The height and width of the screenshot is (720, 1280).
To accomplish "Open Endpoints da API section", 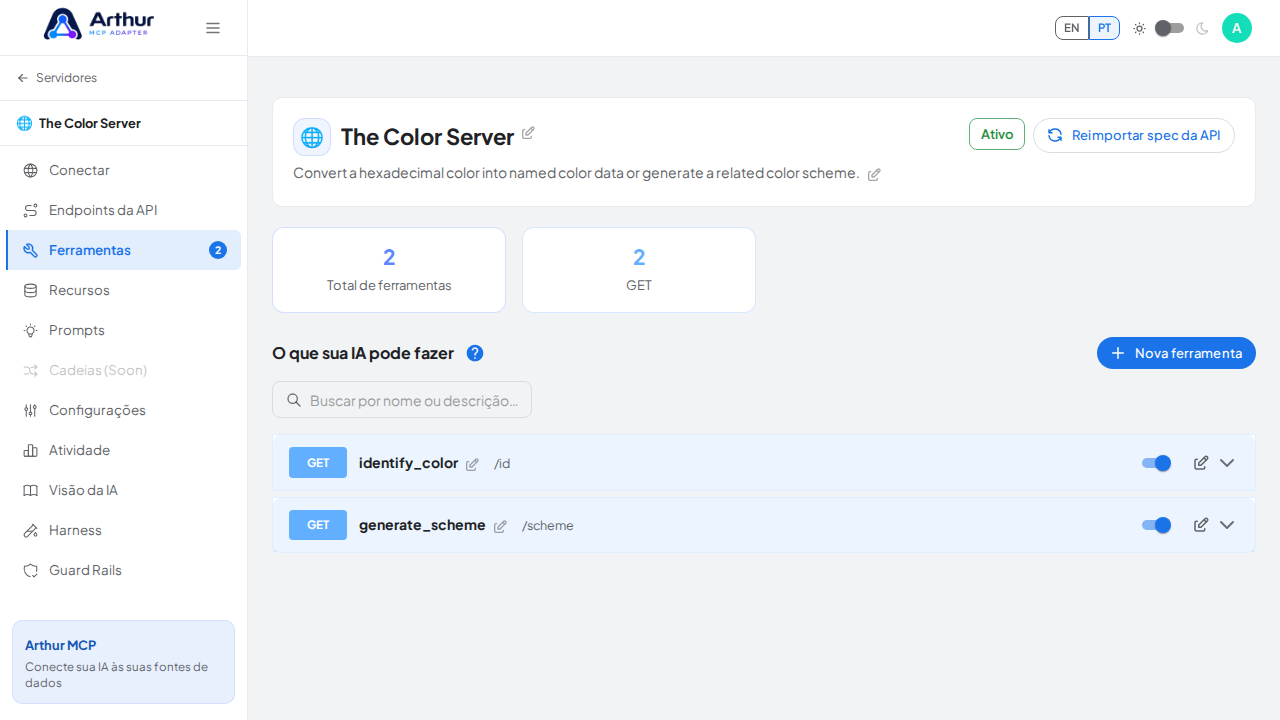I will 123,210.
